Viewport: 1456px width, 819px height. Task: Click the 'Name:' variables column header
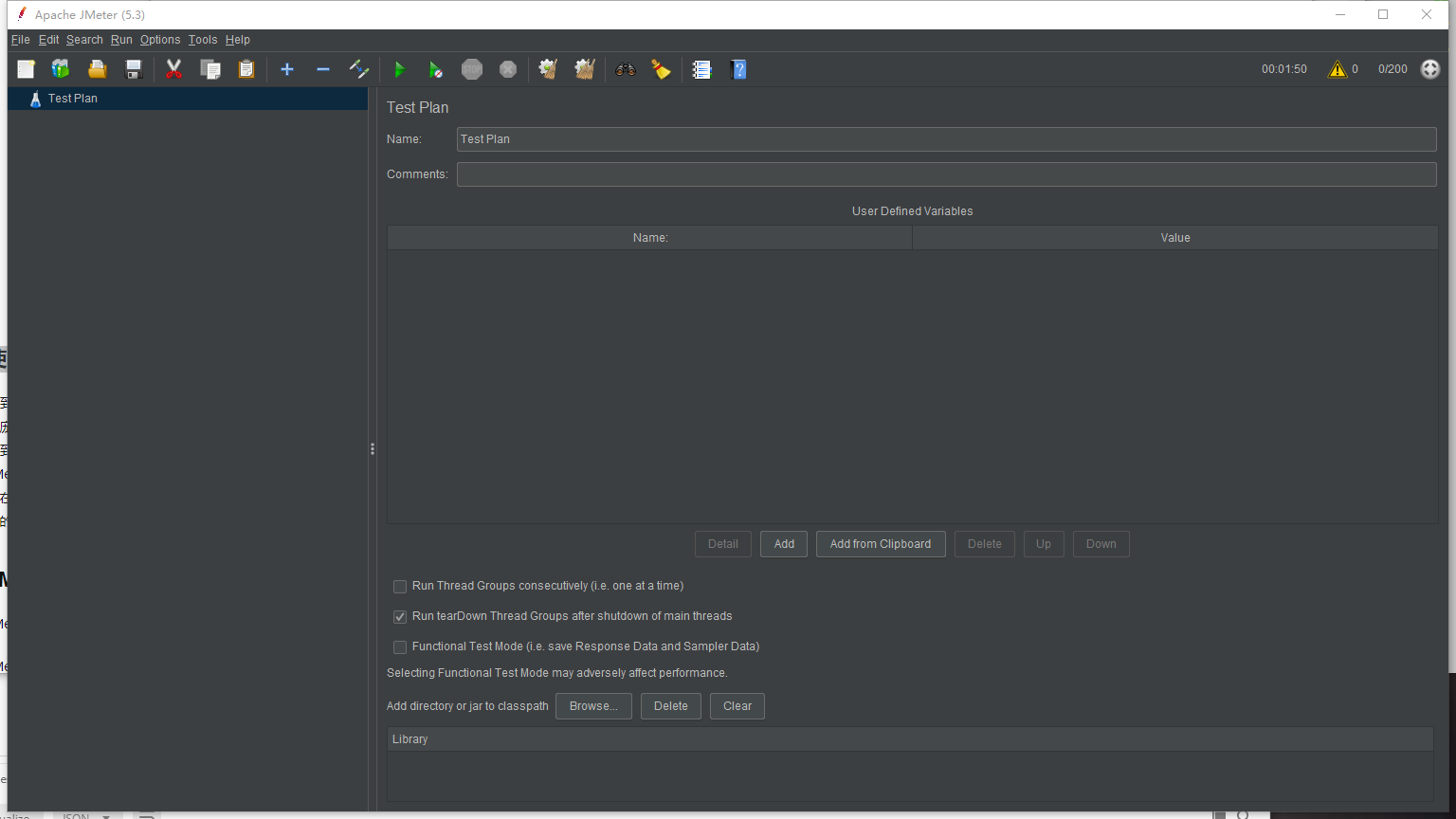point(650,238)
